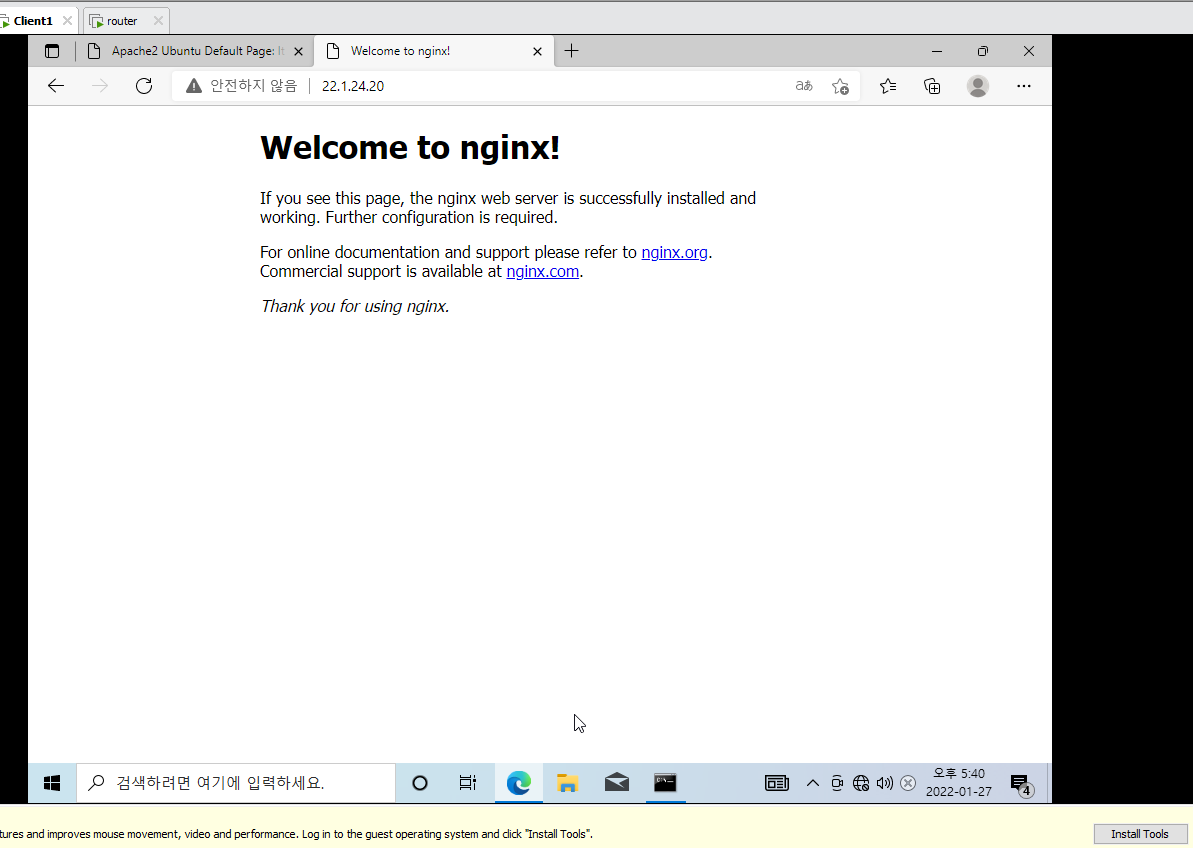Viewport: 1193px width, 848px height.
Task: Open the nginx.com link
Action: (542, 272)
